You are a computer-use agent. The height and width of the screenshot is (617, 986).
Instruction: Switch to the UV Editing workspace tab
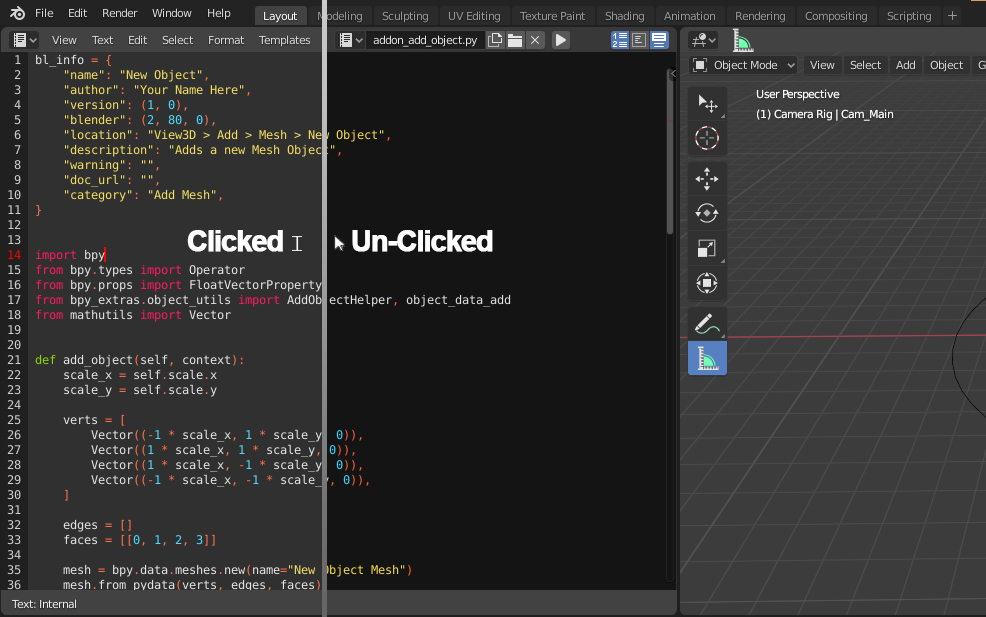point(474,16)
